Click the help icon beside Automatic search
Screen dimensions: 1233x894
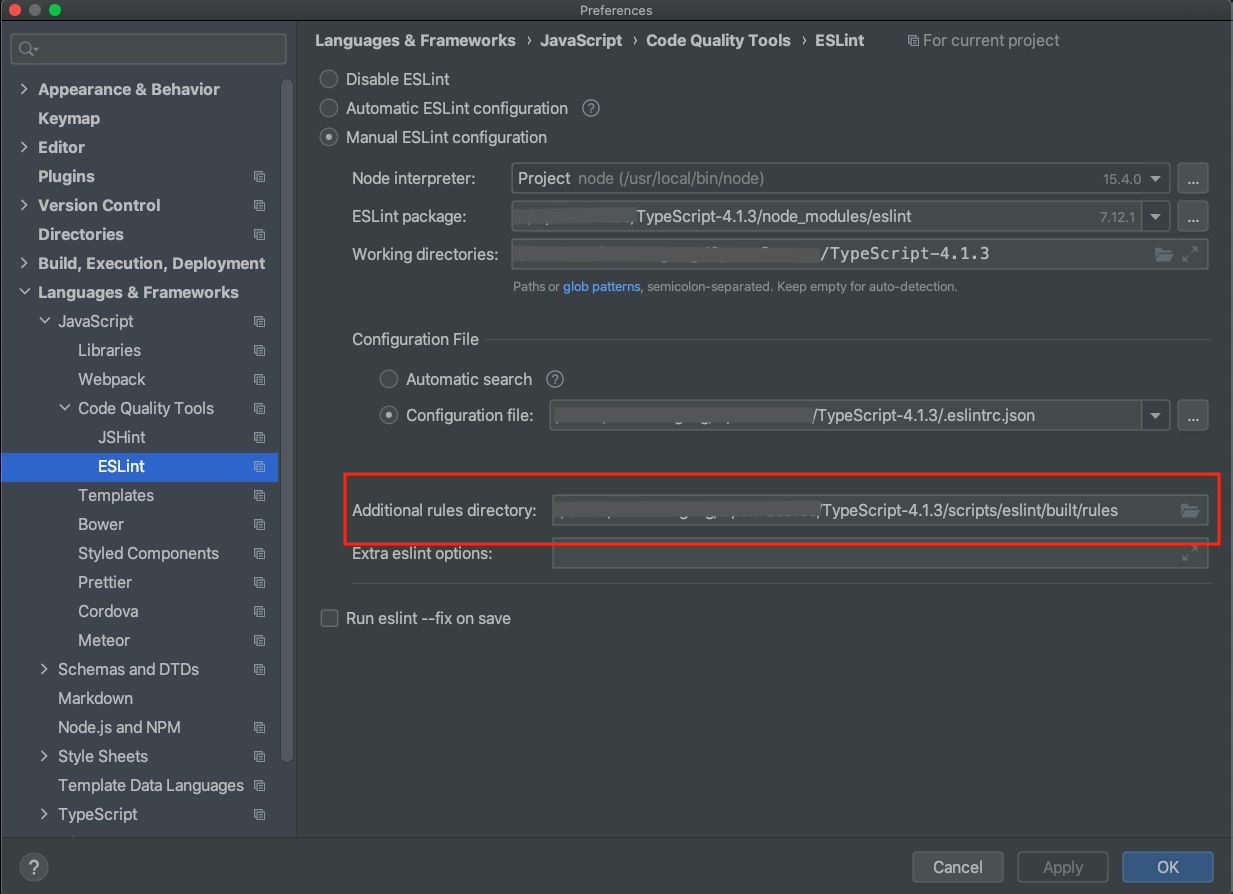tap(554, 379)
